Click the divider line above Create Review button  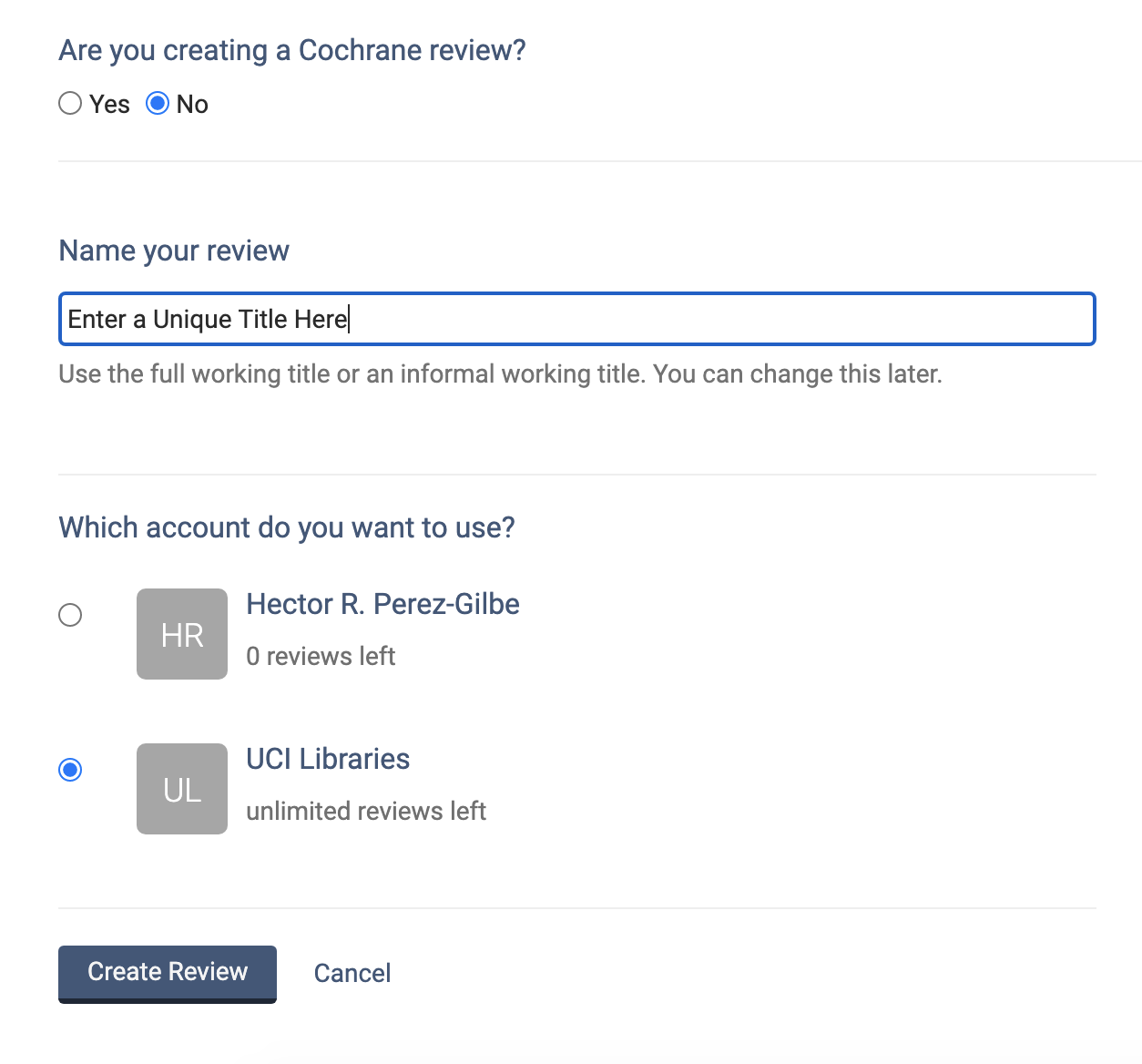pos(576,908)
